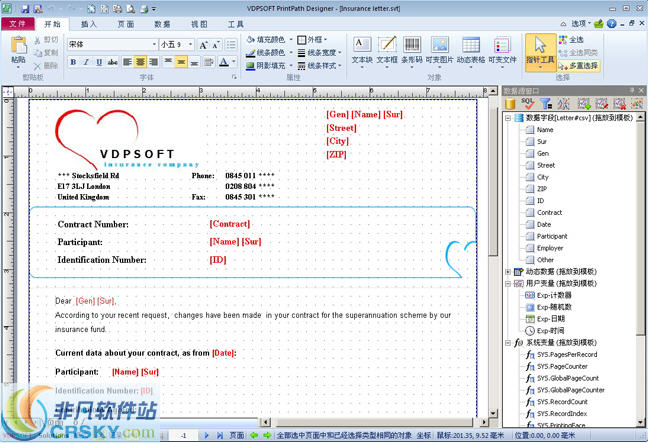Open the font name dropdown (宋体)
Image resolution: width=648 pixels, height=443 pixels.
[x=154, y=44]
